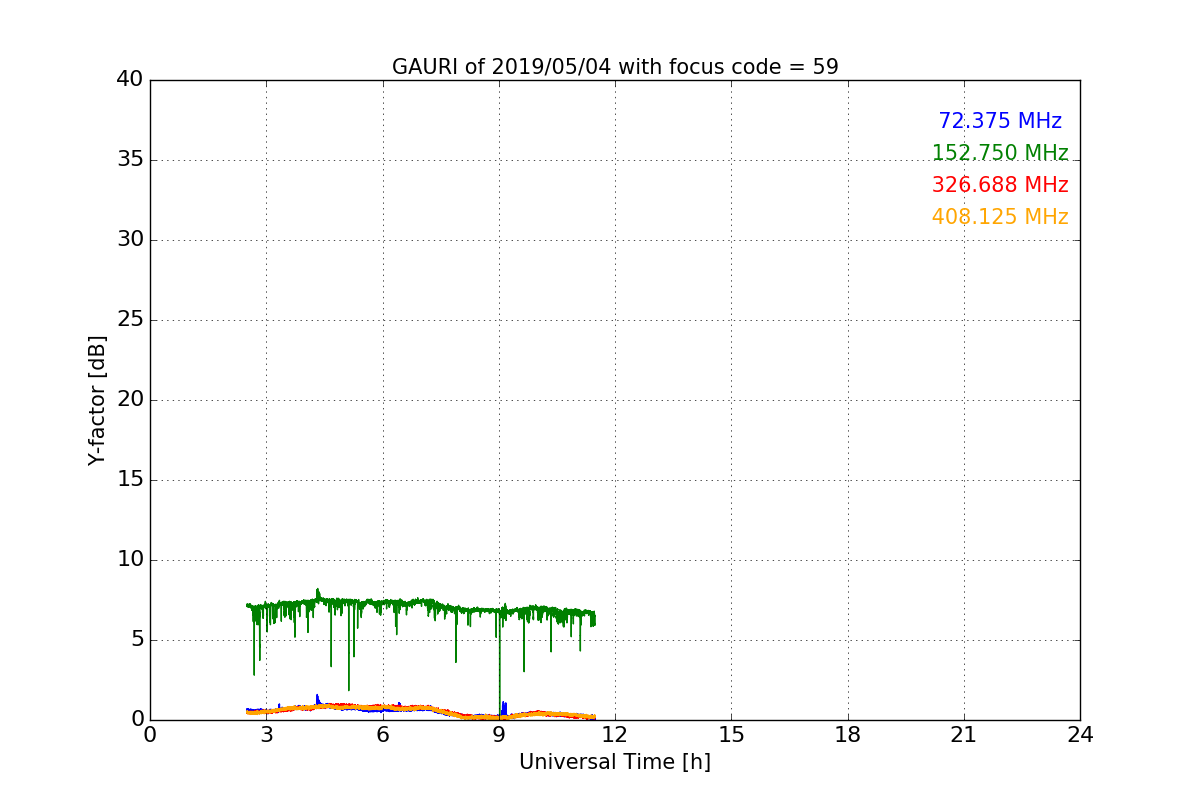Viewport: 1200px width, 800px height.
Task: Click the y-axis tick value 25
Action: click(x=130, y=320)
